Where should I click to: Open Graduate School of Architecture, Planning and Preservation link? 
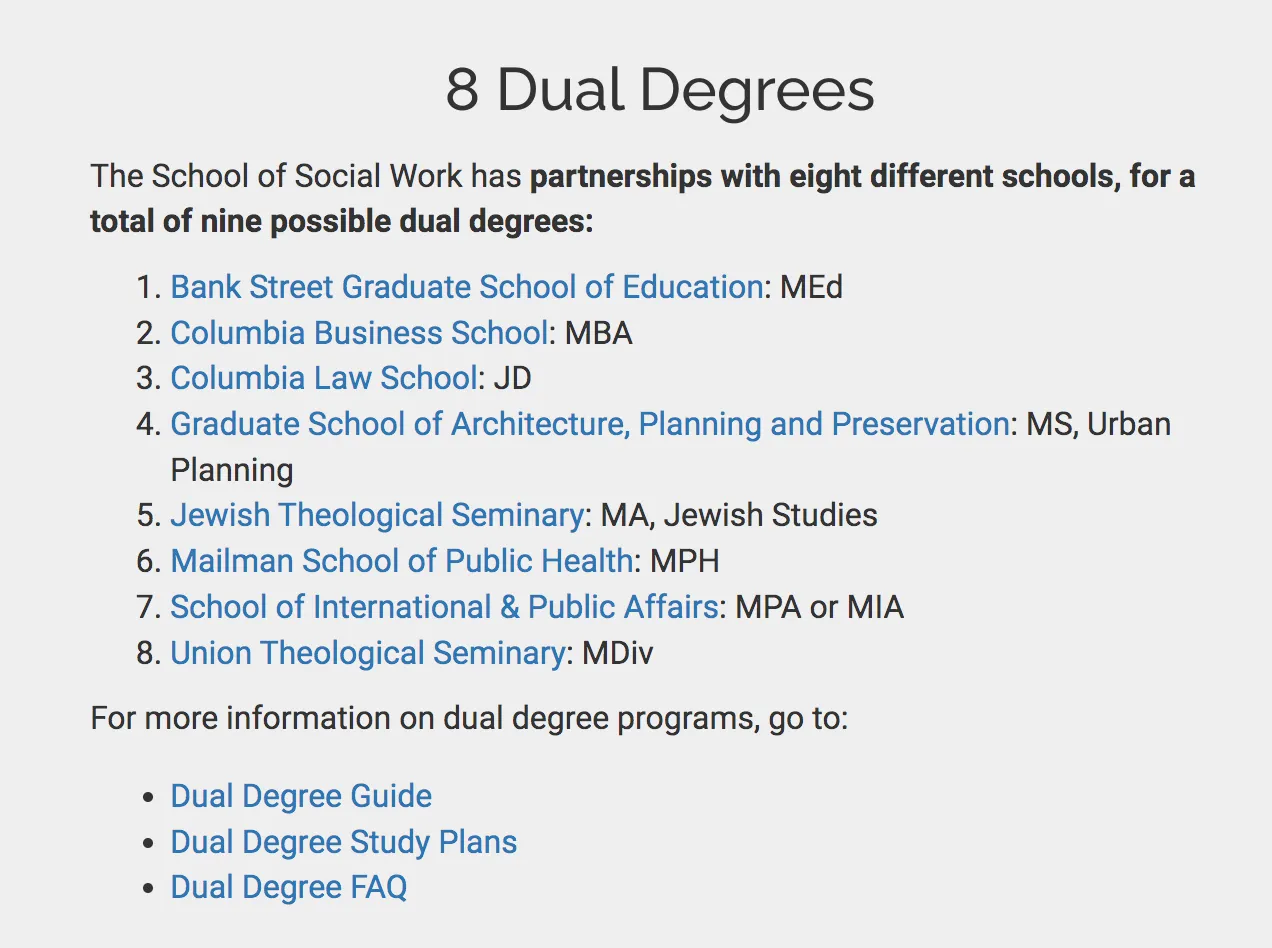(589, 424)
